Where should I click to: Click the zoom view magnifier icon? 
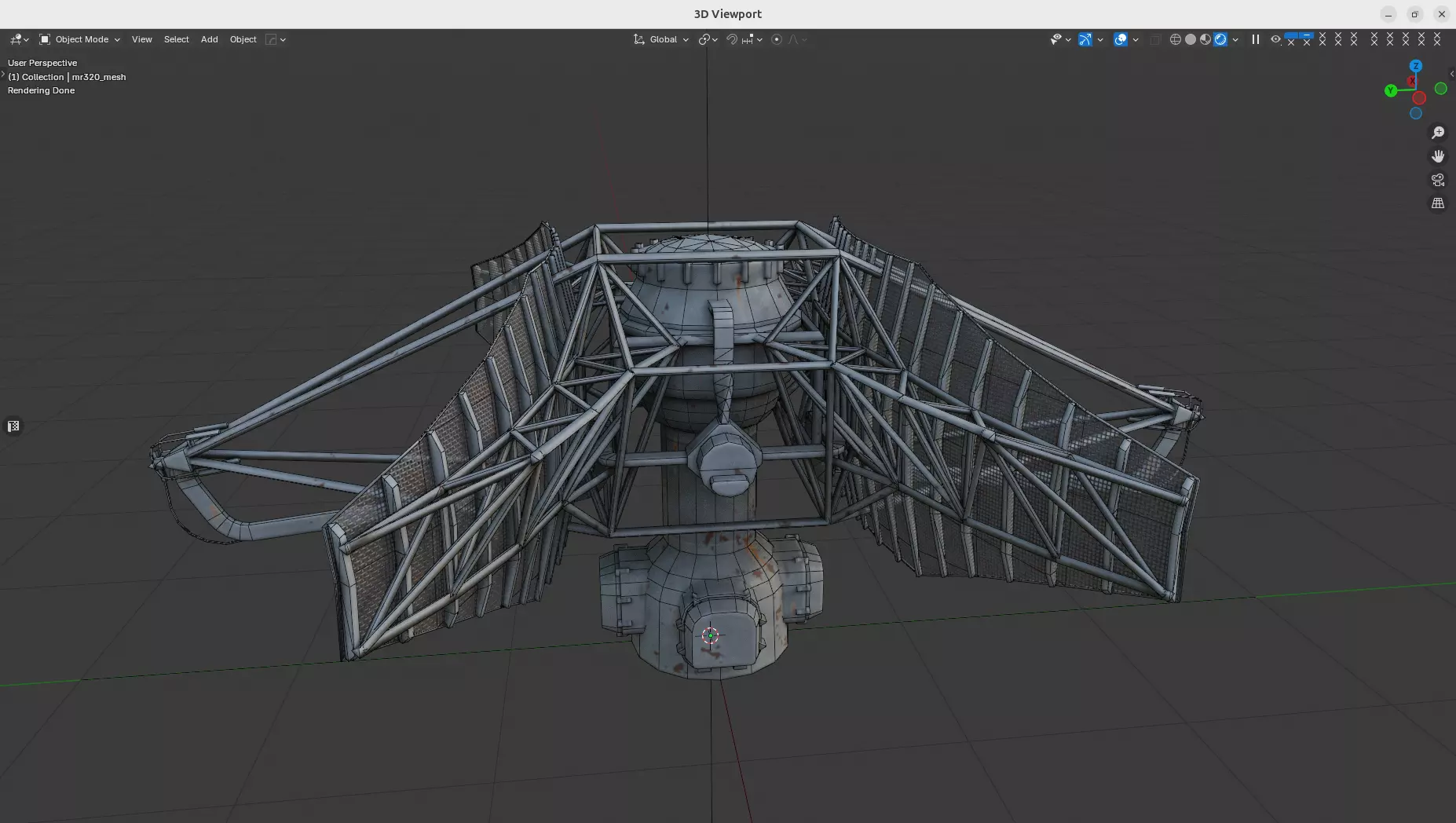click(1438, 133)
